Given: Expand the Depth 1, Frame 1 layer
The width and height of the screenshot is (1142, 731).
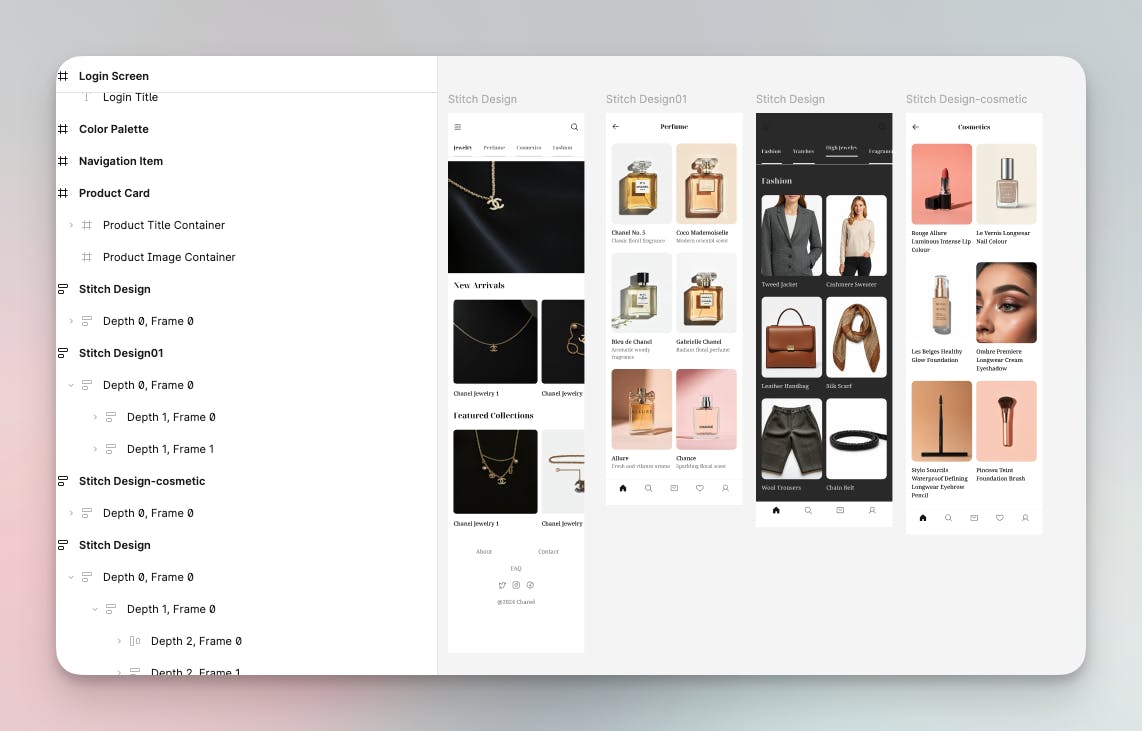Looking at the screenshot, I should [95, 449].
